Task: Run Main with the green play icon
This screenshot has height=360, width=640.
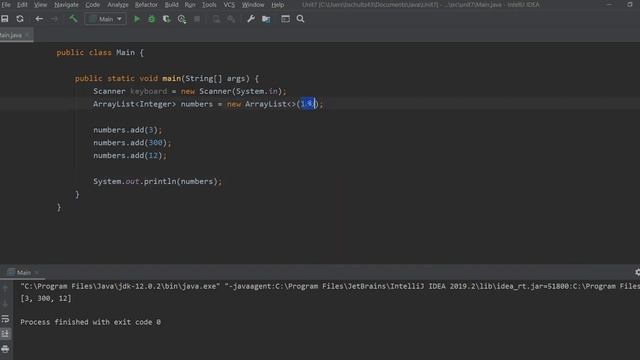Action: pyautogui.click(x=137, y=19)
